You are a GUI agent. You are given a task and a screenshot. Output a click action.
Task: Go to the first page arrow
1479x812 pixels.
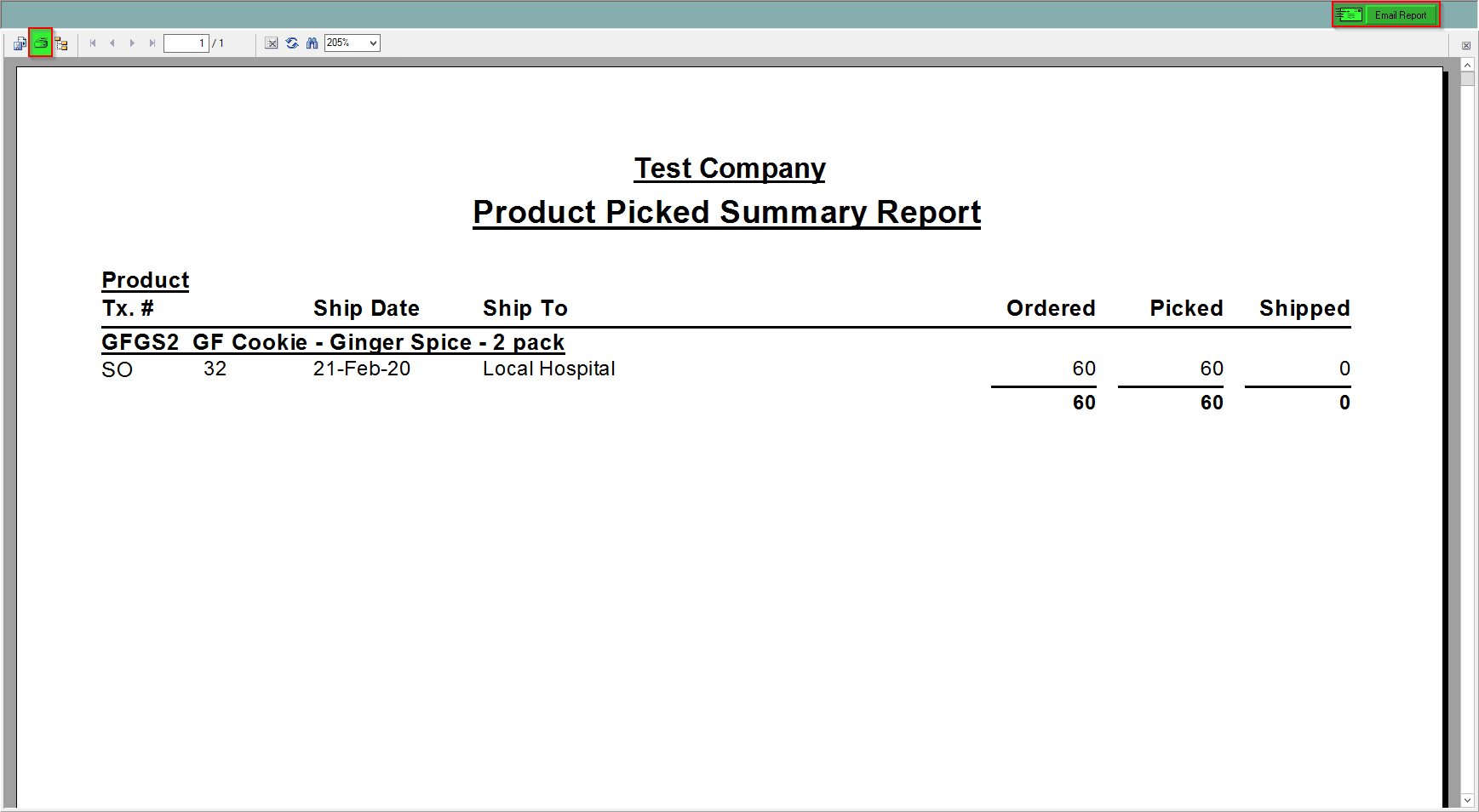93,43
